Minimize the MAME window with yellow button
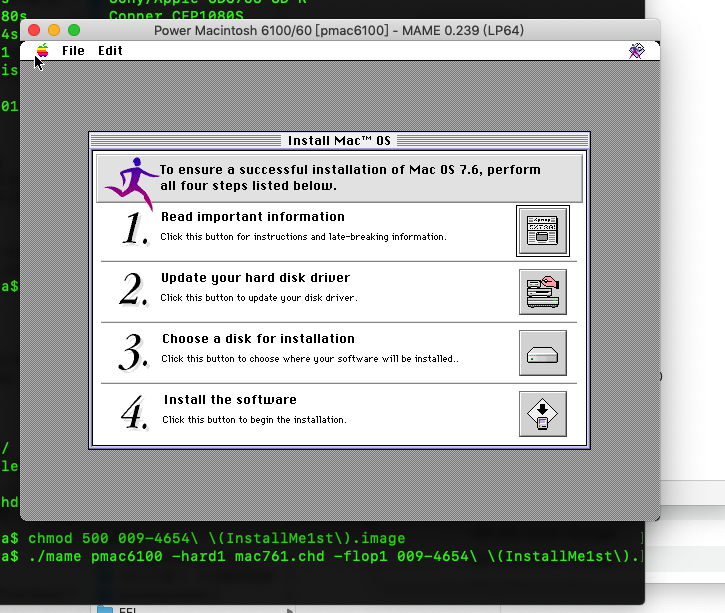 pos(54,30)
